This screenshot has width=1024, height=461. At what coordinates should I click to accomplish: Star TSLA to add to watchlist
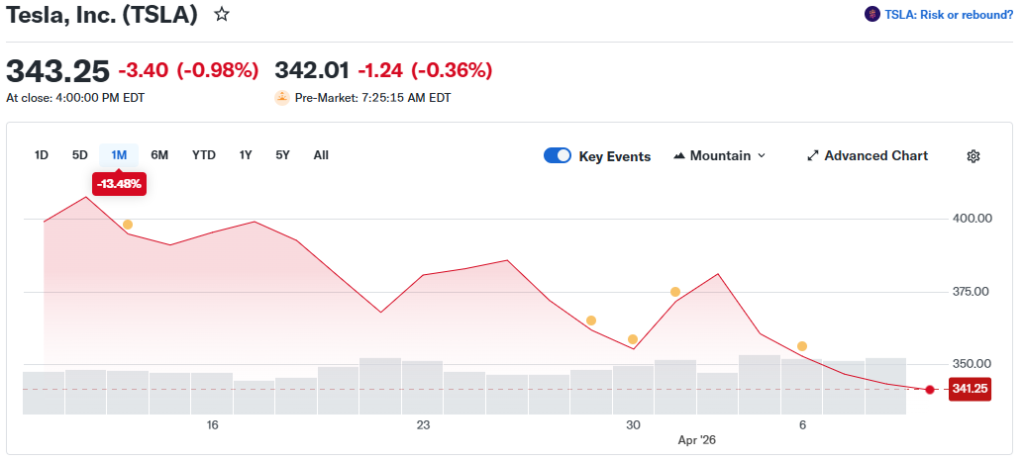(222, 14)
